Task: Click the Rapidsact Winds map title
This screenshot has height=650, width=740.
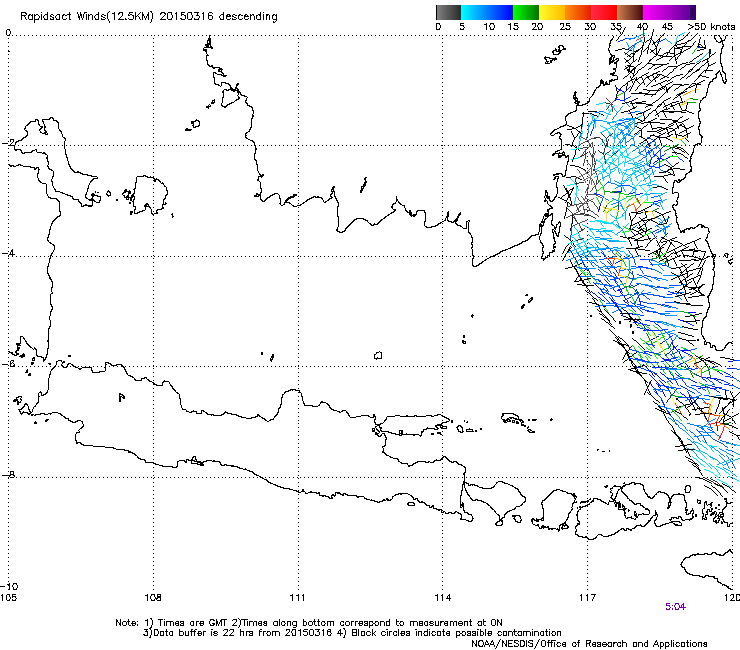Action: coord(149,16)
